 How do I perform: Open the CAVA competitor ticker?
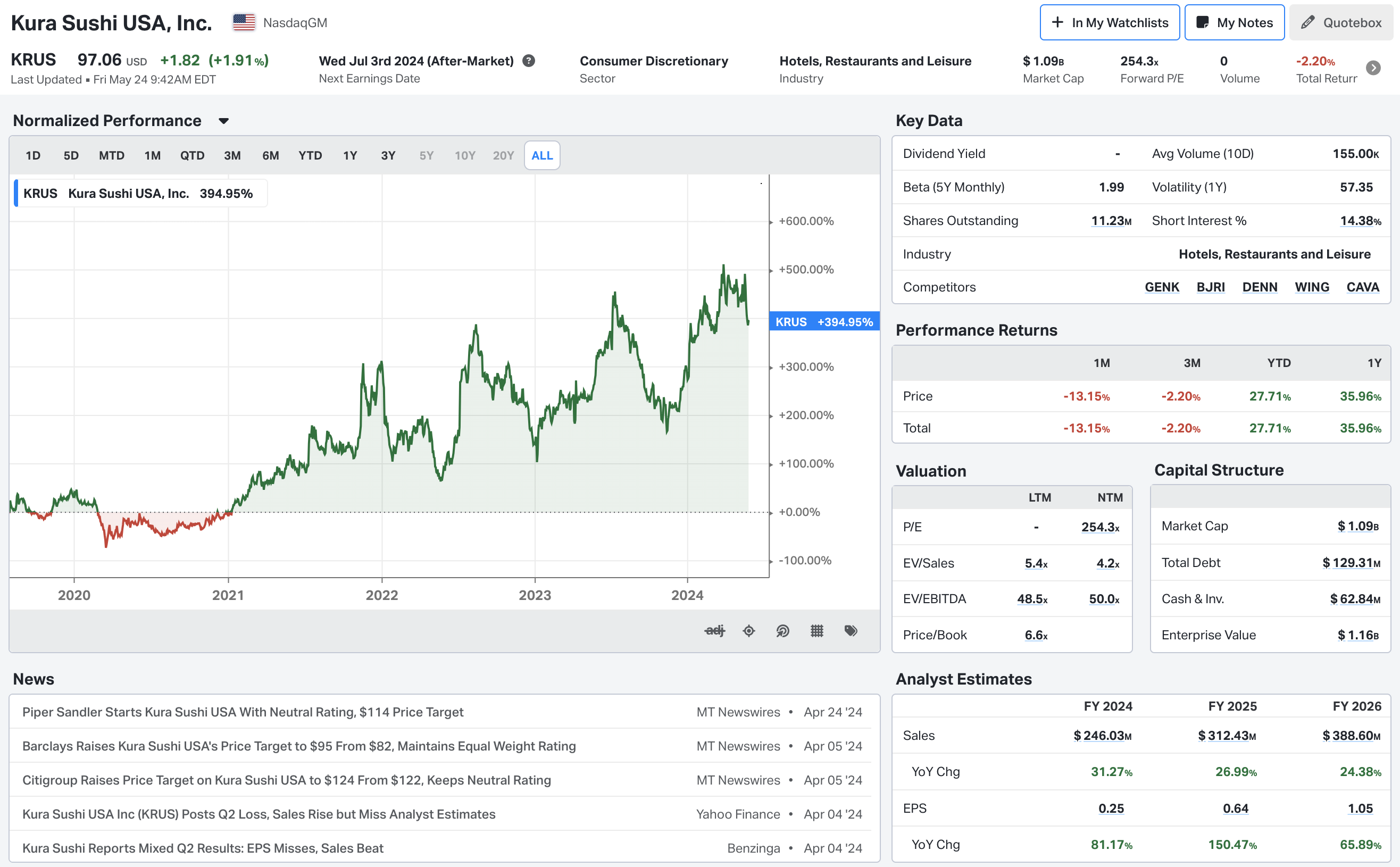[1362, 287]
